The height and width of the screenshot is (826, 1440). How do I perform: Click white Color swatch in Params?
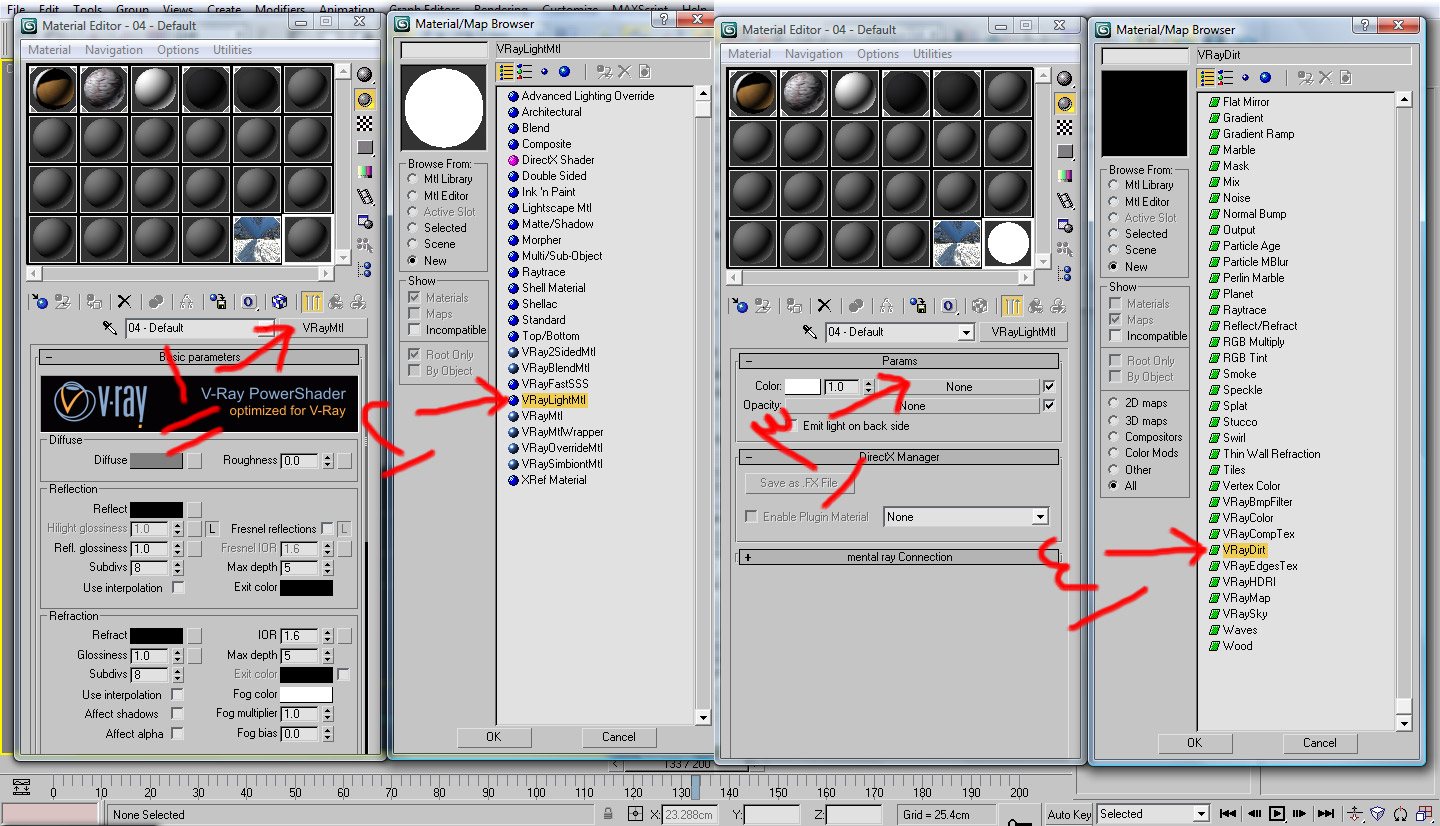[x=802, y=387]
